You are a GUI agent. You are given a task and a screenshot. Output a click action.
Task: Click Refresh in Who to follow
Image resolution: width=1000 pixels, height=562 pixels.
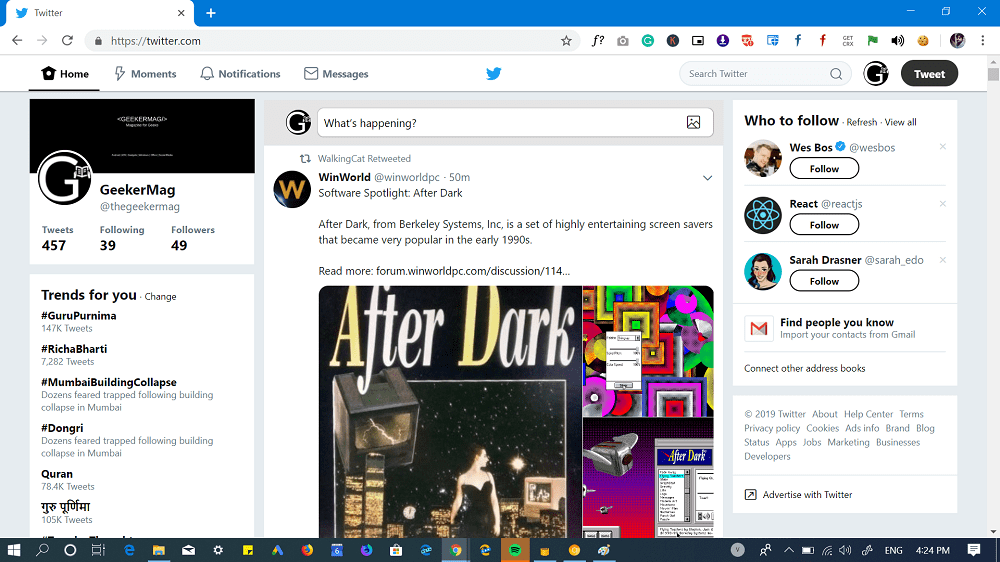862,122
